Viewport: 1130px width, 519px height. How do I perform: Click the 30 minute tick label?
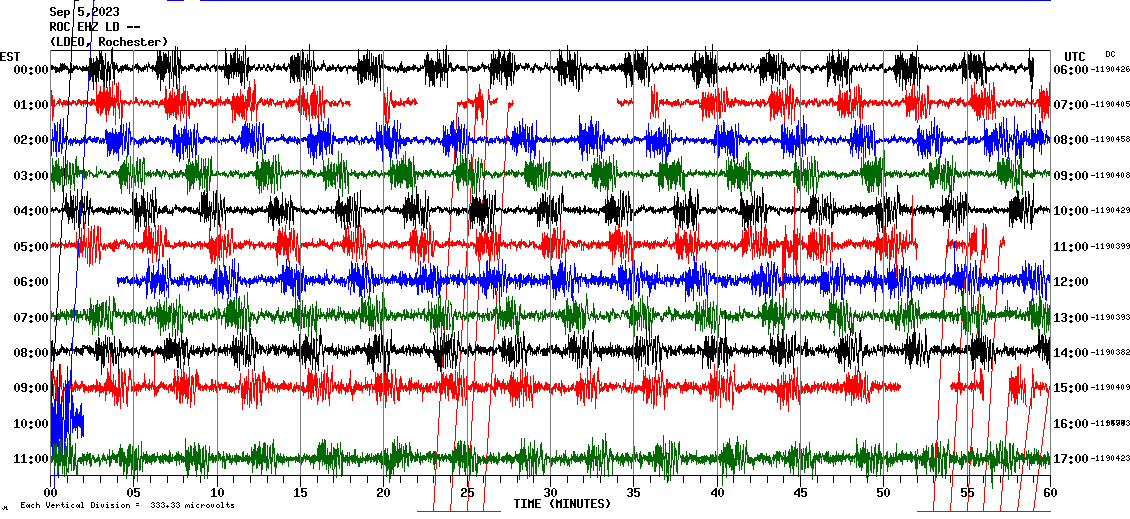[x=551, y=492]
